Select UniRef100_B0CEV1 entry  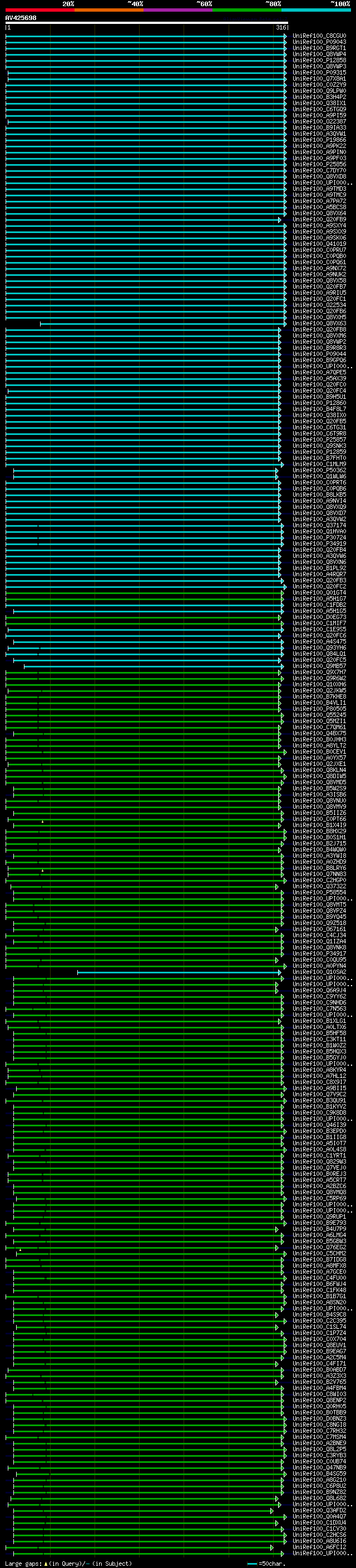tap(319, 751)
